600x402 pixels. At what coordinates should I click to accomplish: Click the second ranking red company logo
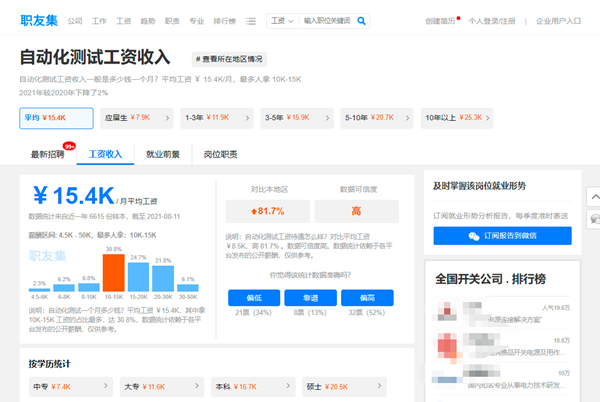point(447,345)
